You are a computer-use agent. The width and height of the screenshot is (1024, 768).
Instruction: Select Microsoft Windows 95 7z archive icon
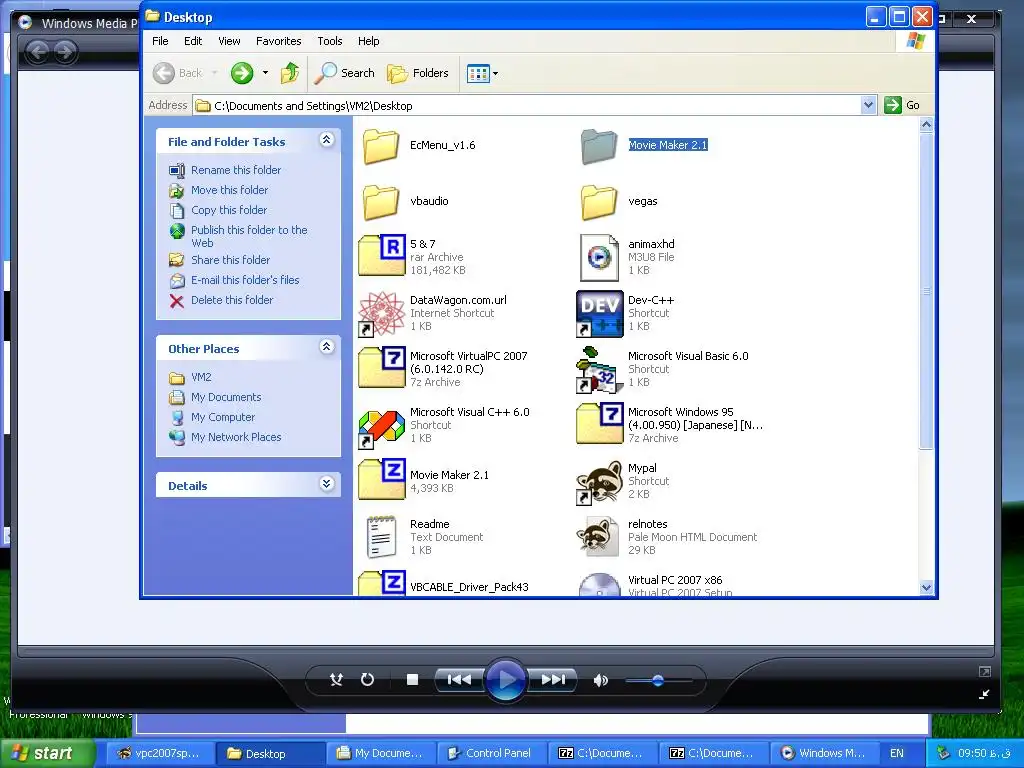pos(600,423)
